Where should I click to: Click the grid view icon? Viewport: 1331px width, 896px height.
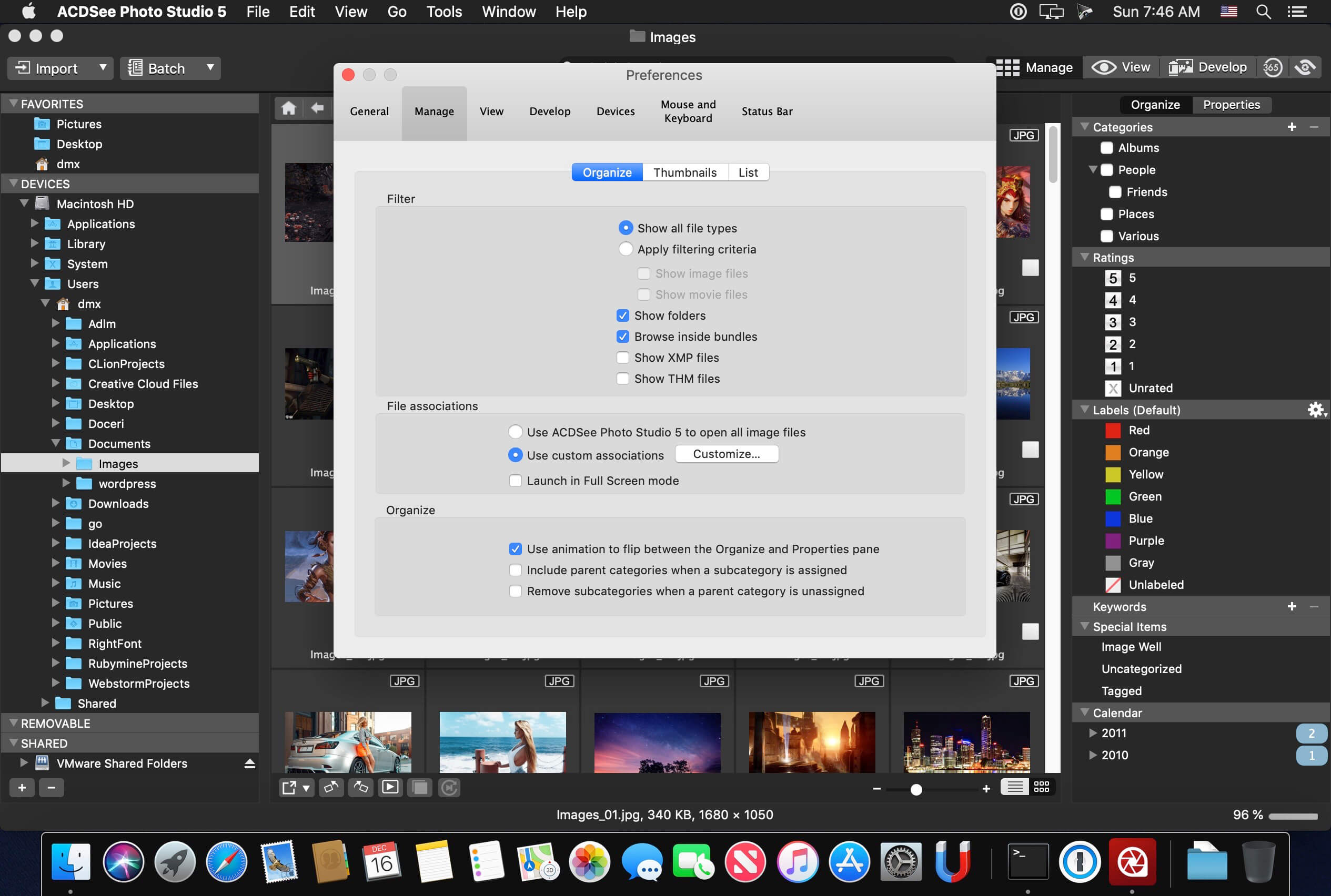(1042, 788)
